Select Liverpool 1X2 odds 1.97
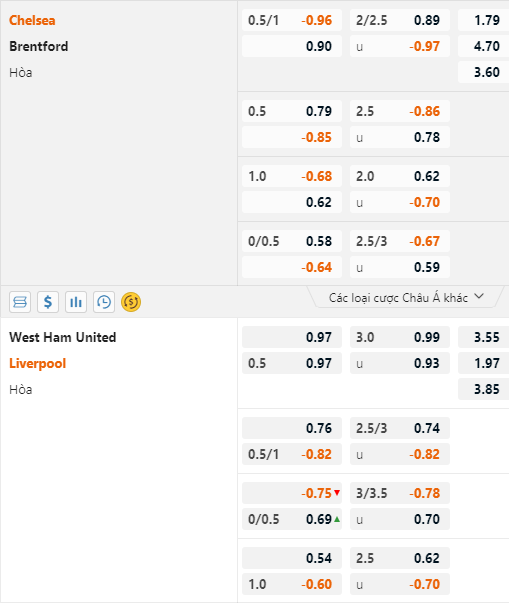Viewport: 509px width, 603px height. pos(484,363)
